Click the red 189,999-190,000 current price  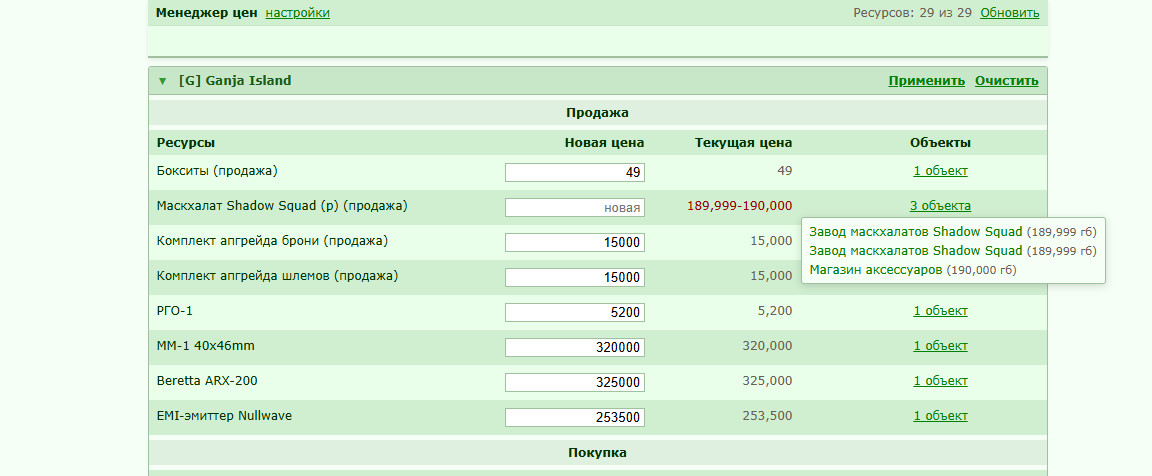click(740, 206)
